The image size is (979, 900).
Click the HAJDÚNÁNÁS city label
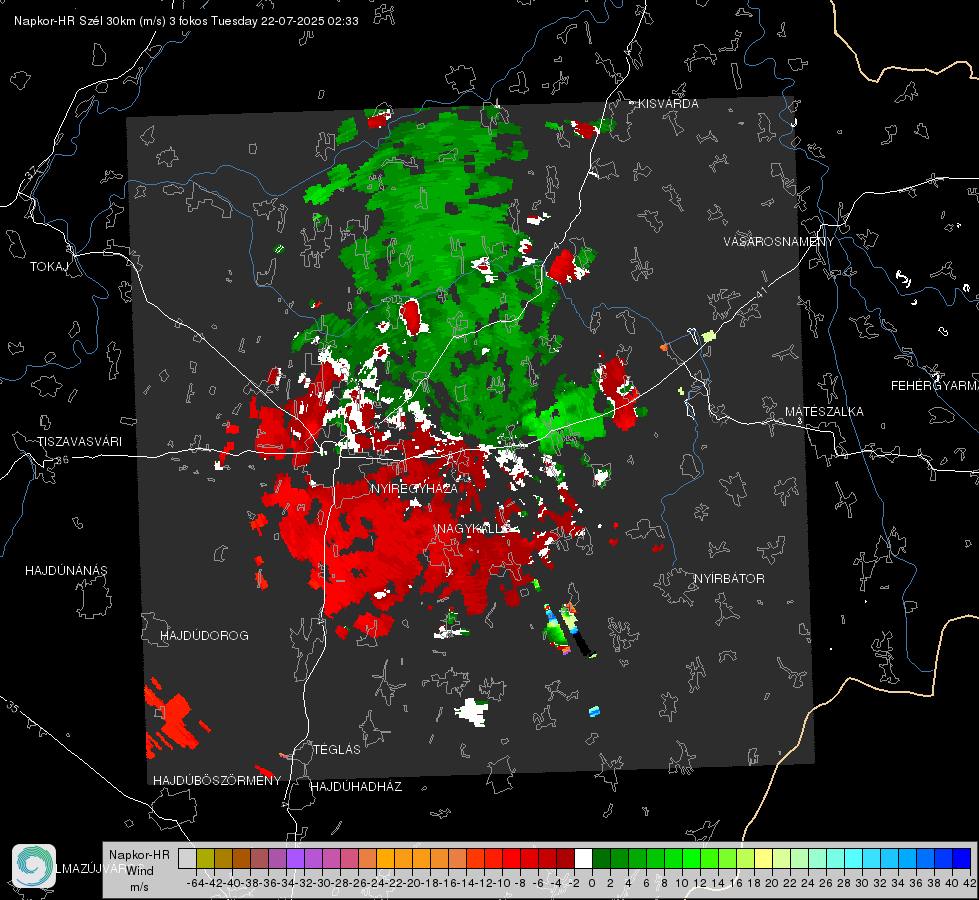66,571
